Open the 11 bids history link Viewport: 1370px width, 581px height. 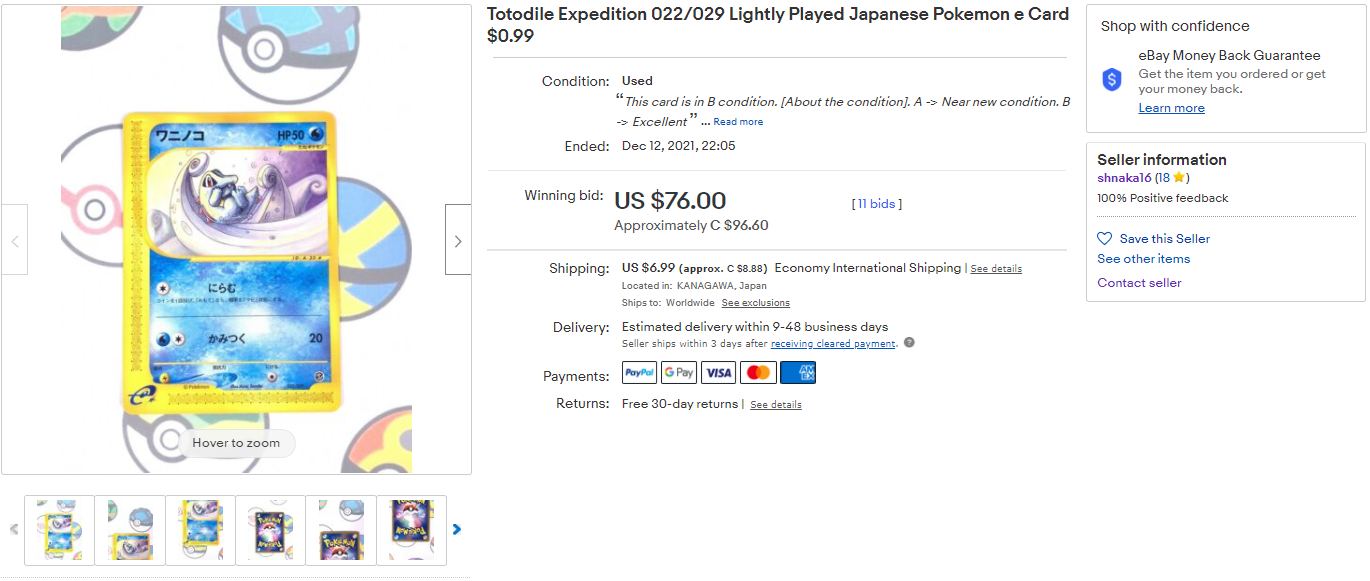point(877,204)
